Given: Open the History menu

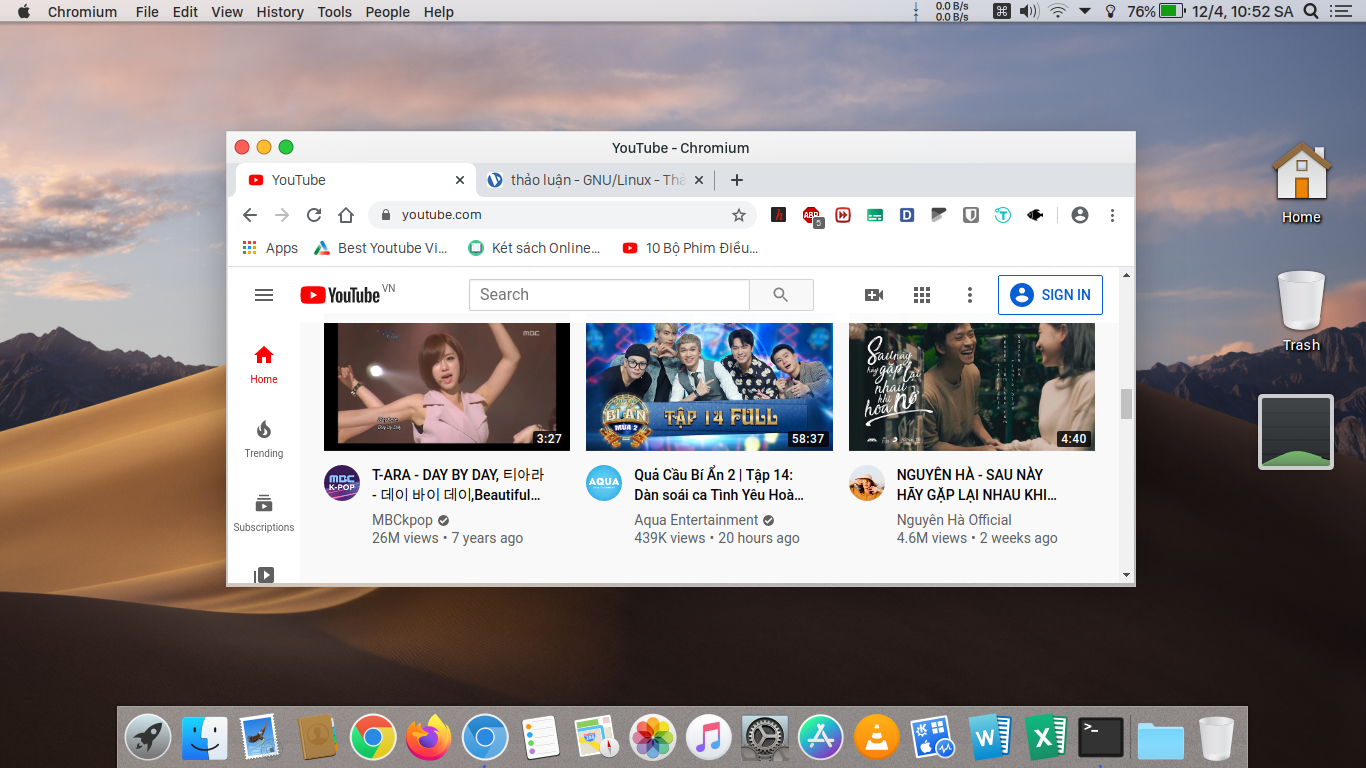Looking at the screenshot, I should pos(280,12).
